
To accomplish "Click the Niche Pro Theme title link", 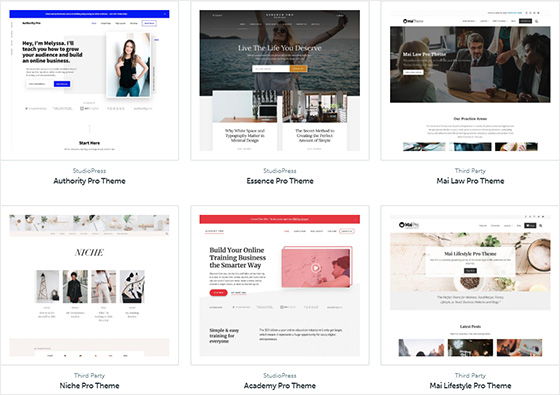I will tap(89, 386).
